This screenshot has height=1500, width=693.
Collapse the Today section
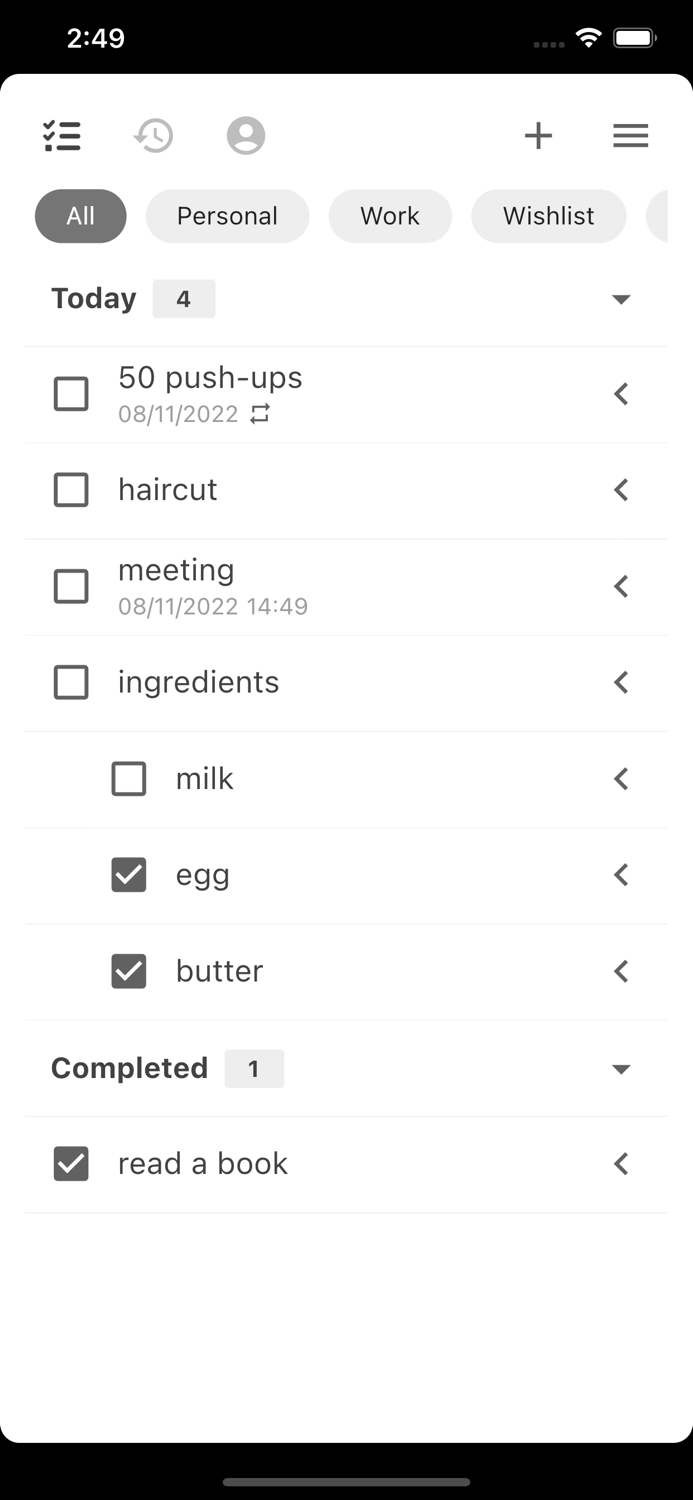622,298
